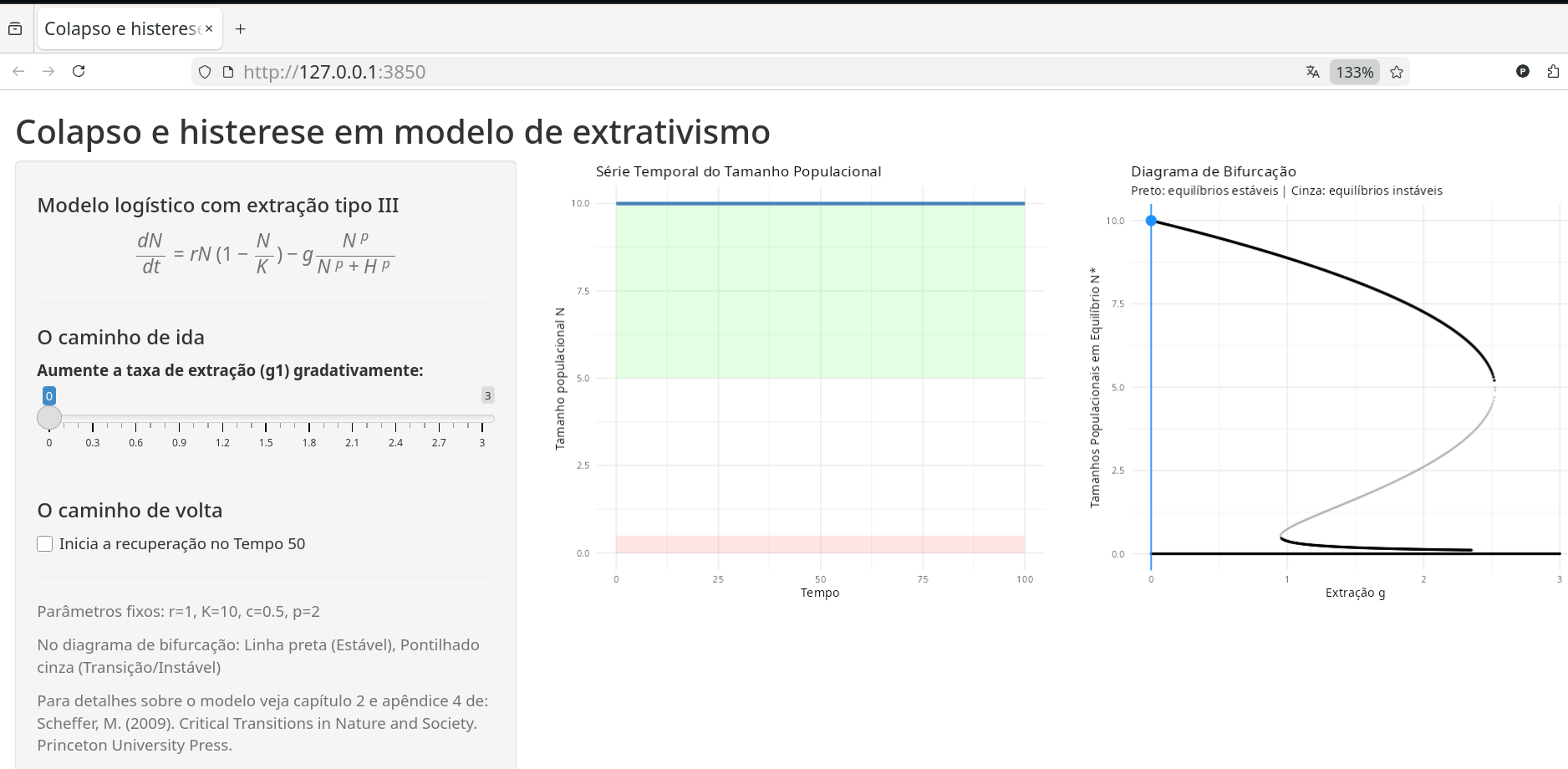Open a new tab with plus button
The height and width of the screenshot is (769, 1568).
(241, 28)
